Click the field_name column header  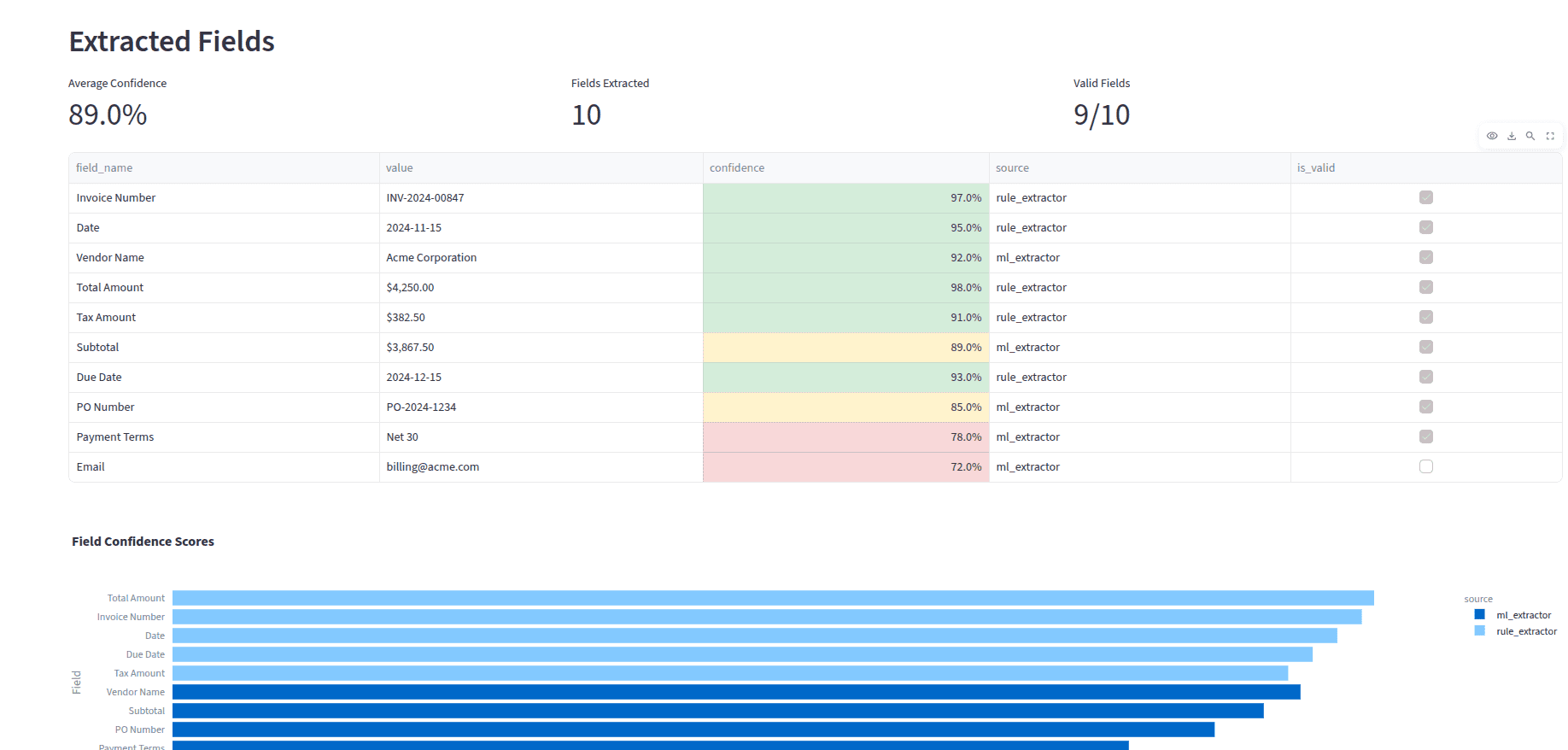224,168
